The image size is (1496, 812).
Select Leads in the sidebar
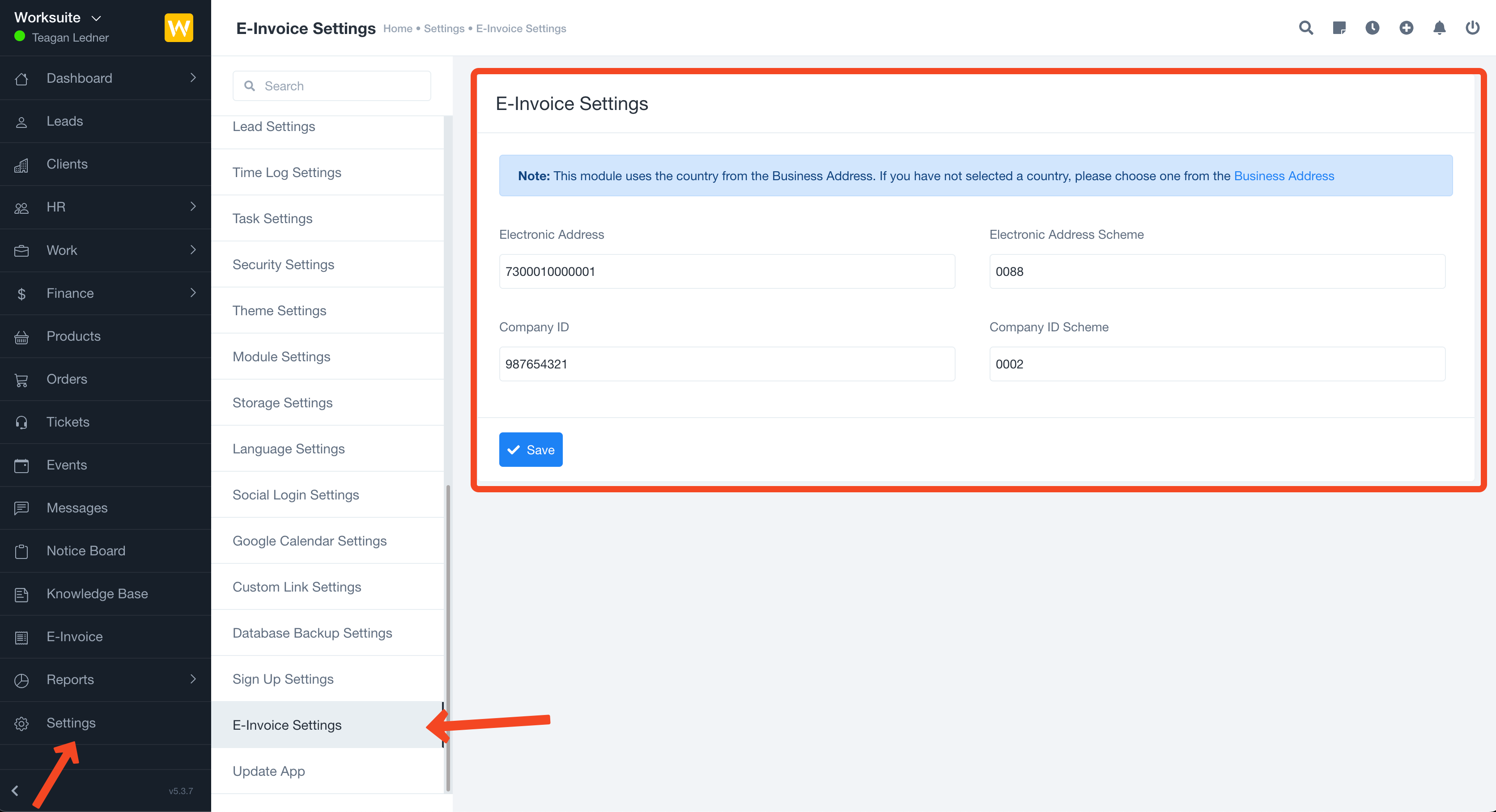click(64, 121)
